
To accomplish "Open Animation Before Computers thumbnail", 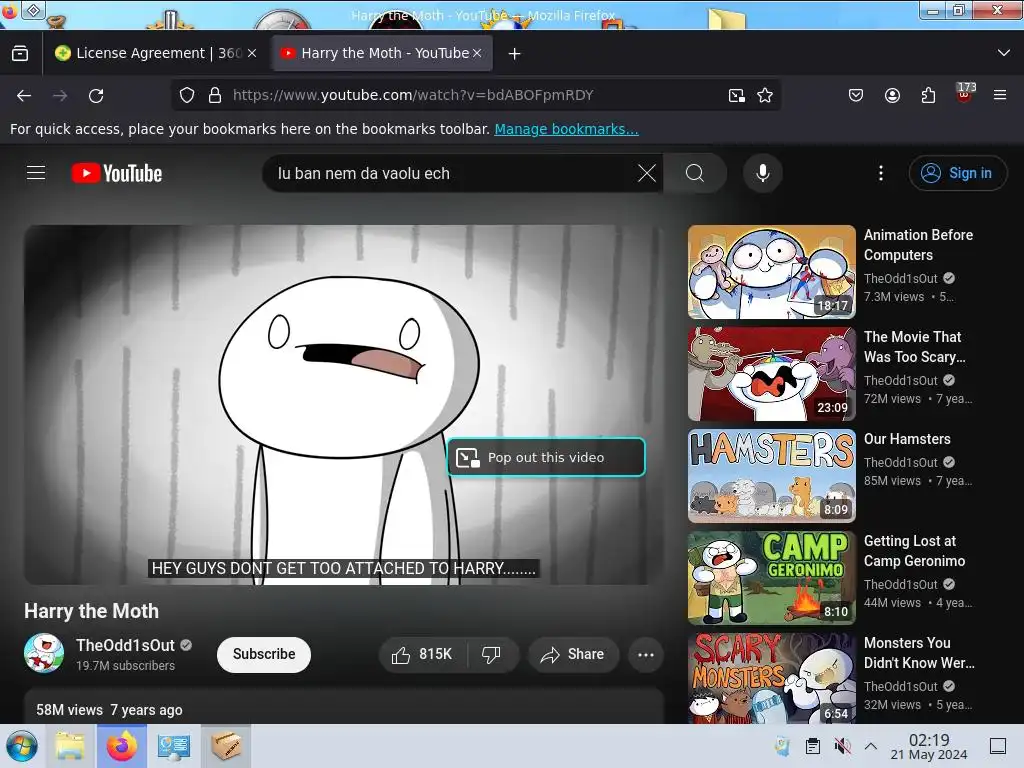I will (x=771, y=272).
